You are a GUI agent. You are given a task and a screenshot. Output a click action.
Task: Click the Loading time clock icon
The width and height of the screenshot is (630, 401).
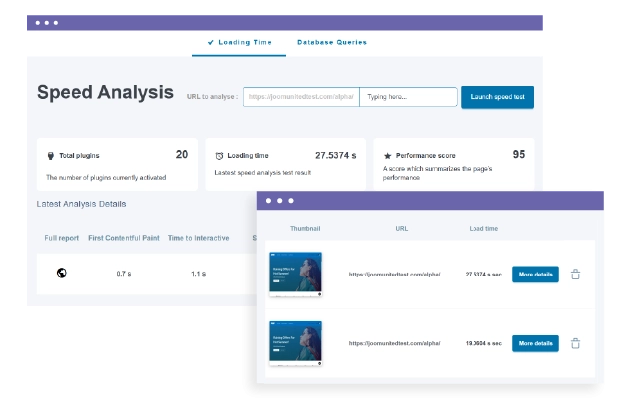click(219, 156)
